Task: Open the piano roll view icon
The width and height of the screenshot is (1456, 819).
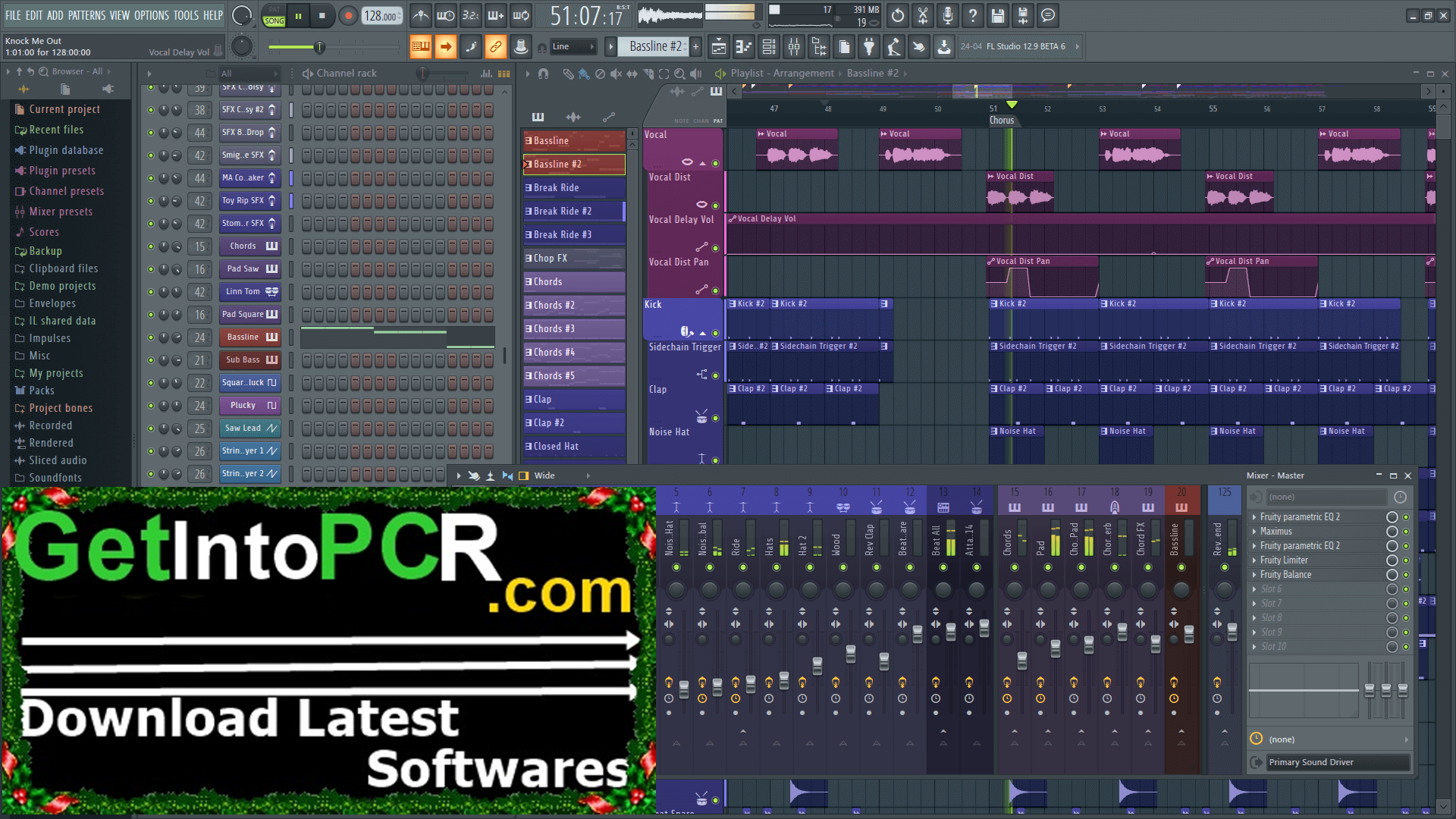Action: [x=744, y=47]
